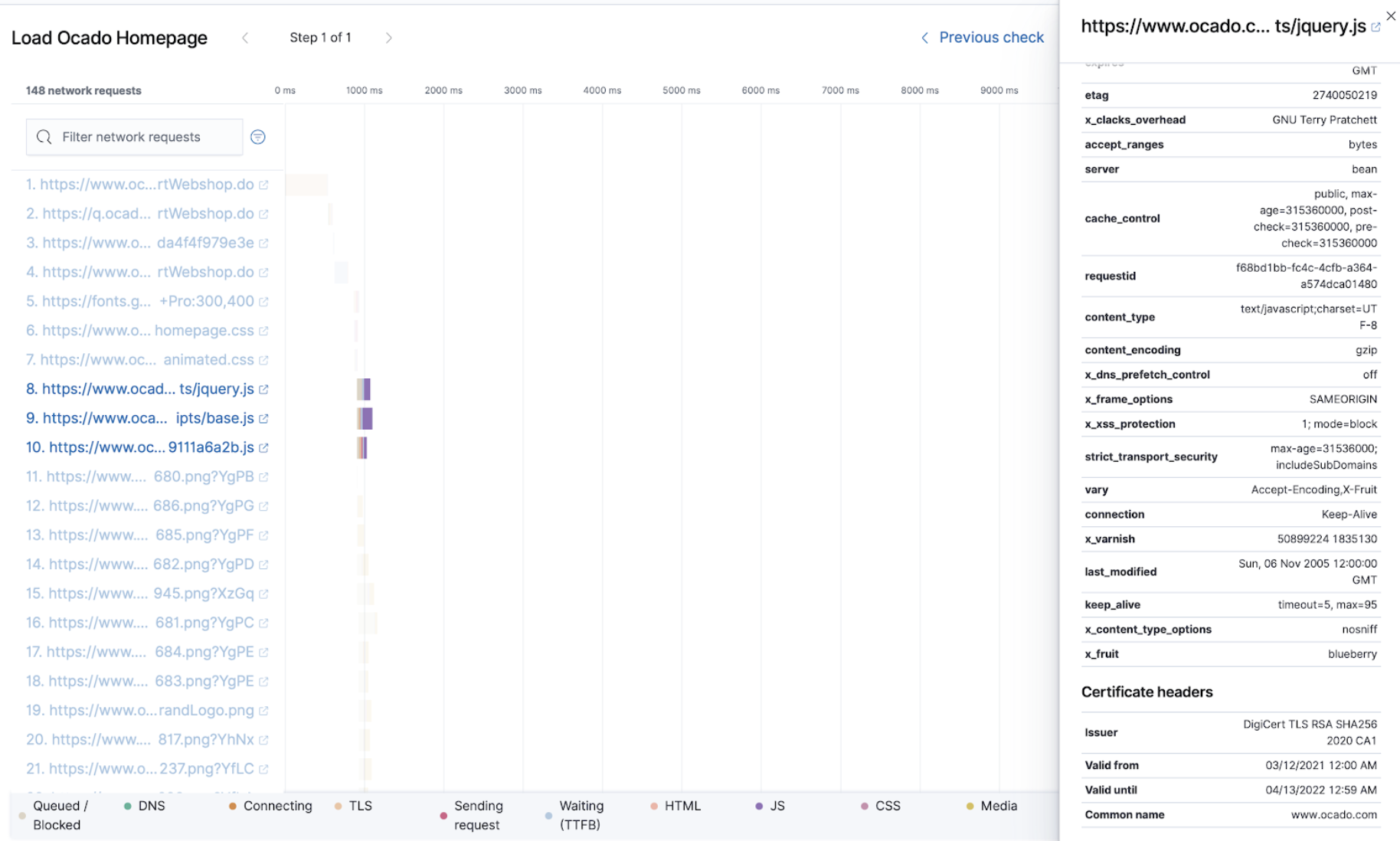The height and width of the screenshot is (841, 1400).
Task: Open external link icon for animated.css request
Action: pyautogui.click(x=263, y=361)
